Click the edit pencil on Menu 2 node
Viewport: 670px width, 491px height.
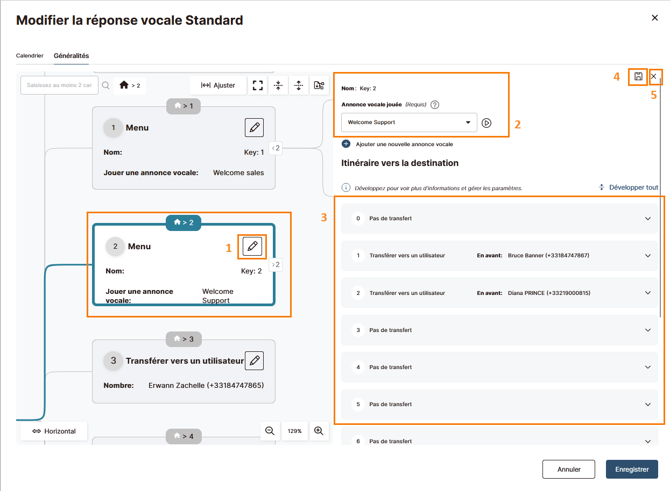pos(252,246)
